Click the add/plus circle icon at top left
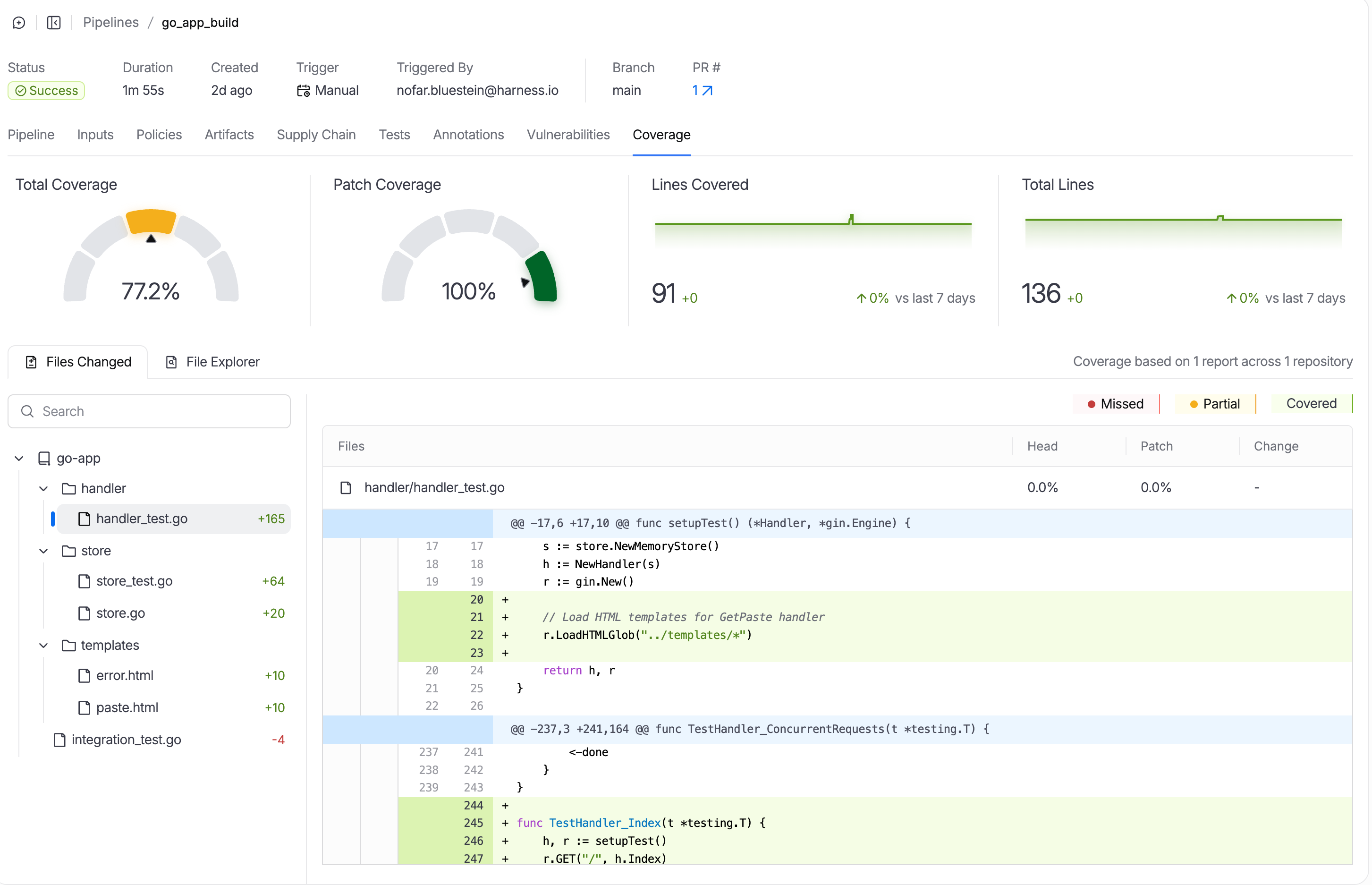 pos(19,22)
